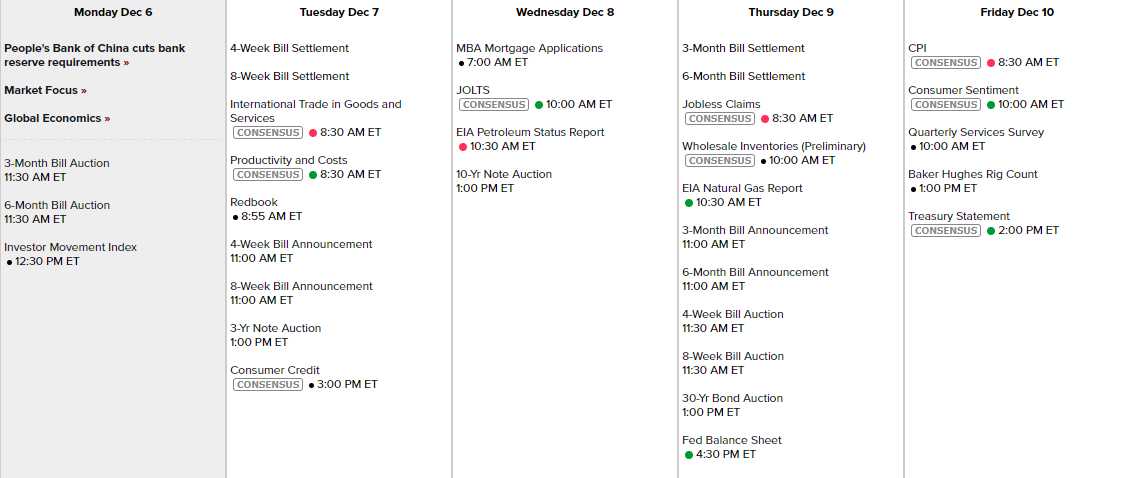1129x478 pixels.
Task: Click the Consumer Sentiment green dot
Action: [x=991, y=104]
